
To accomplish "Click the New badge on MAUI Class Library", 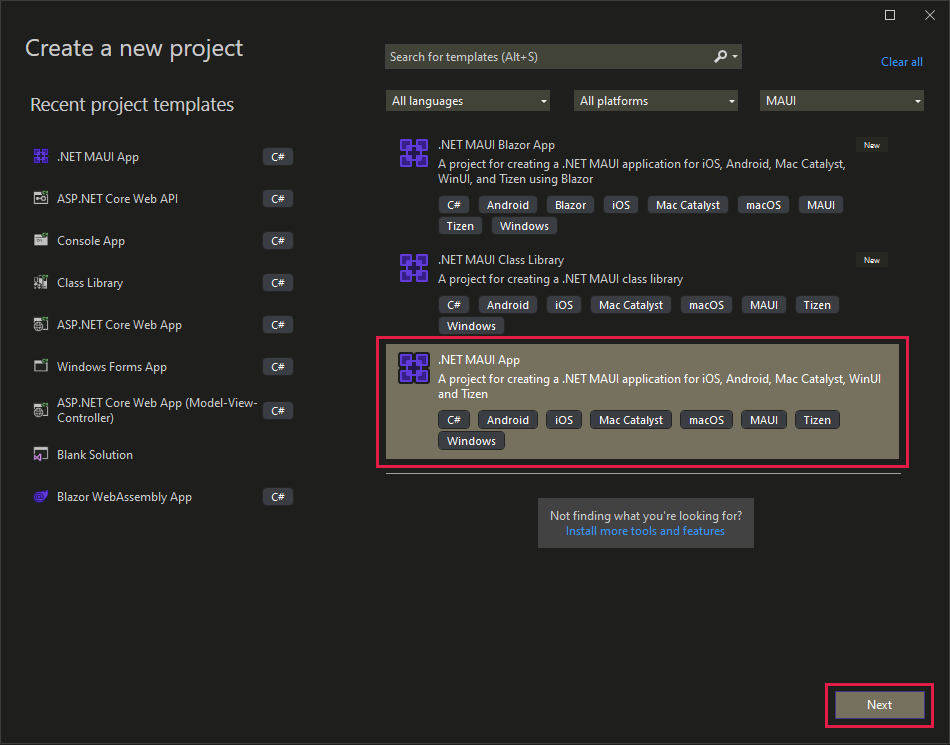I will click(x=871, y=260).
